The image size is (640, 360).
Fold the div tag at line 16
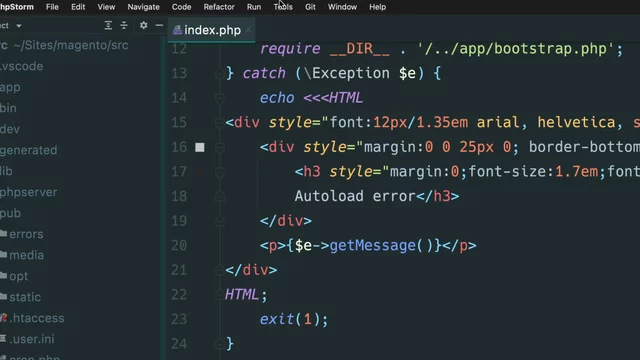click(x=220, y=147)
